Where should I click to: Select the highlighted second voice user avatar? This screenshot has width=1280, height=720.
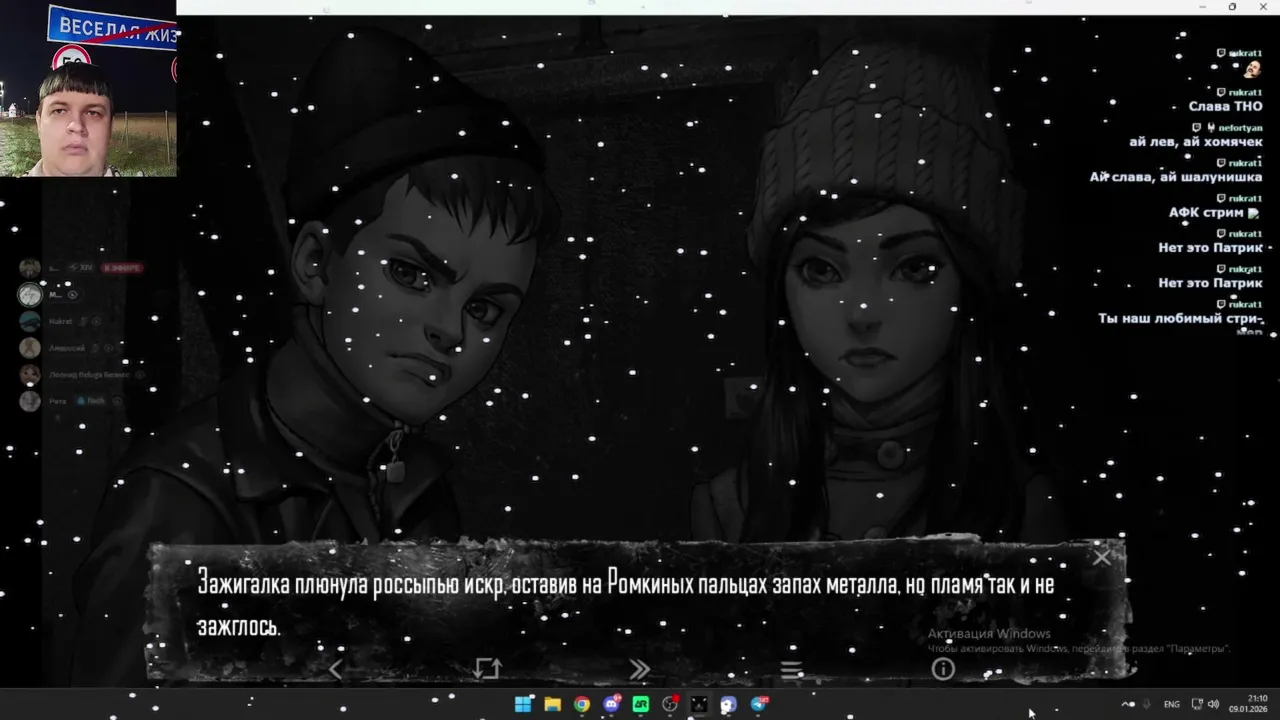click(x=30, y=294)
